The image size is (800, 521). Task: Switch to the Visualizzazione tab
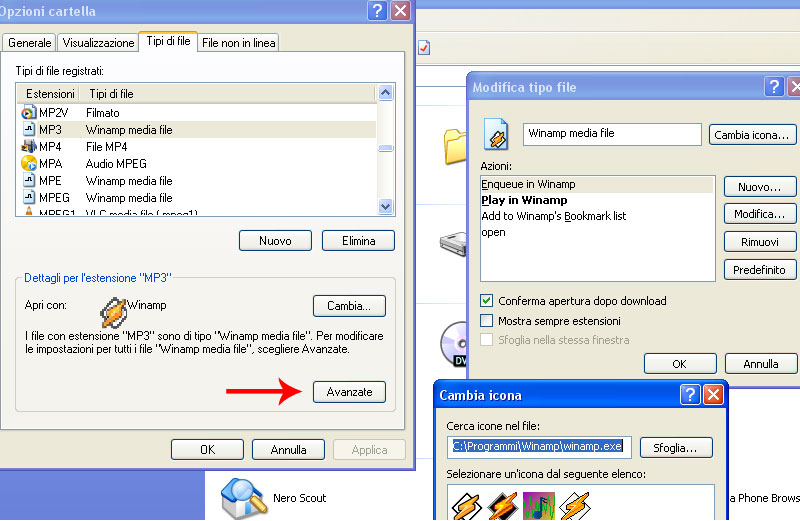(x=98, y=43)
